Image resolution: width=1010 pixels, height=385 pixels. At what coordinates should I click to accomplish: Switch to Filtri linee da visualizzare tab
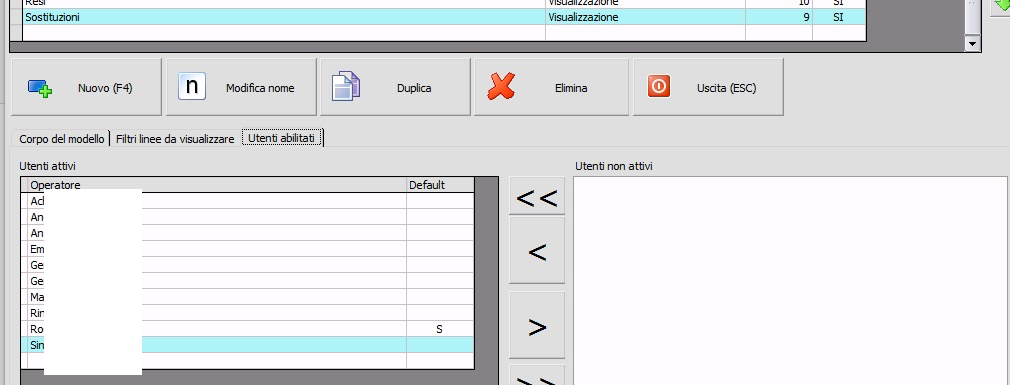coord(175,138)
